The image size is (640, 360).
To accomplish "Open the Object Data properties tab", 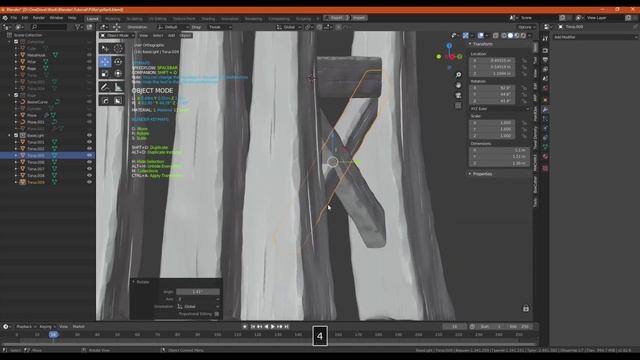I will tap(545, 147).
